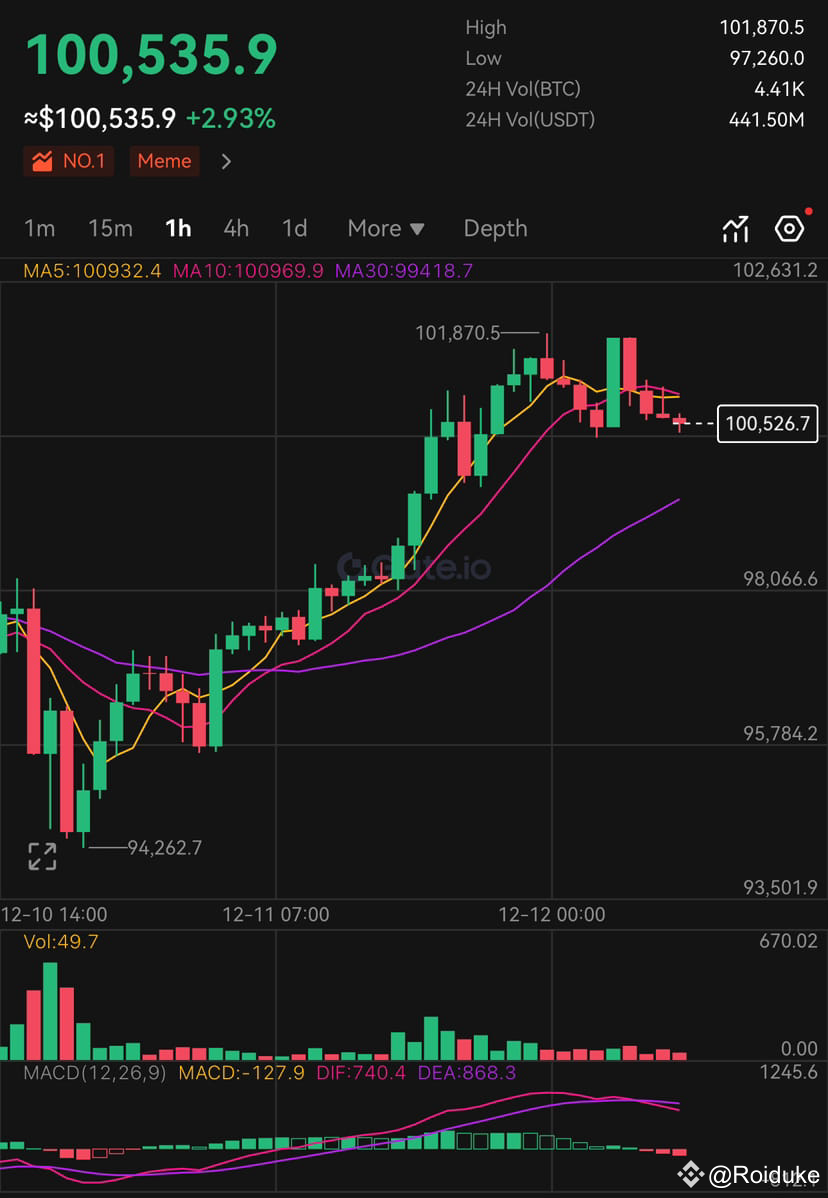Tap the 12-11 07:00 time axis label
The image size is (828, 1198).
276,915
